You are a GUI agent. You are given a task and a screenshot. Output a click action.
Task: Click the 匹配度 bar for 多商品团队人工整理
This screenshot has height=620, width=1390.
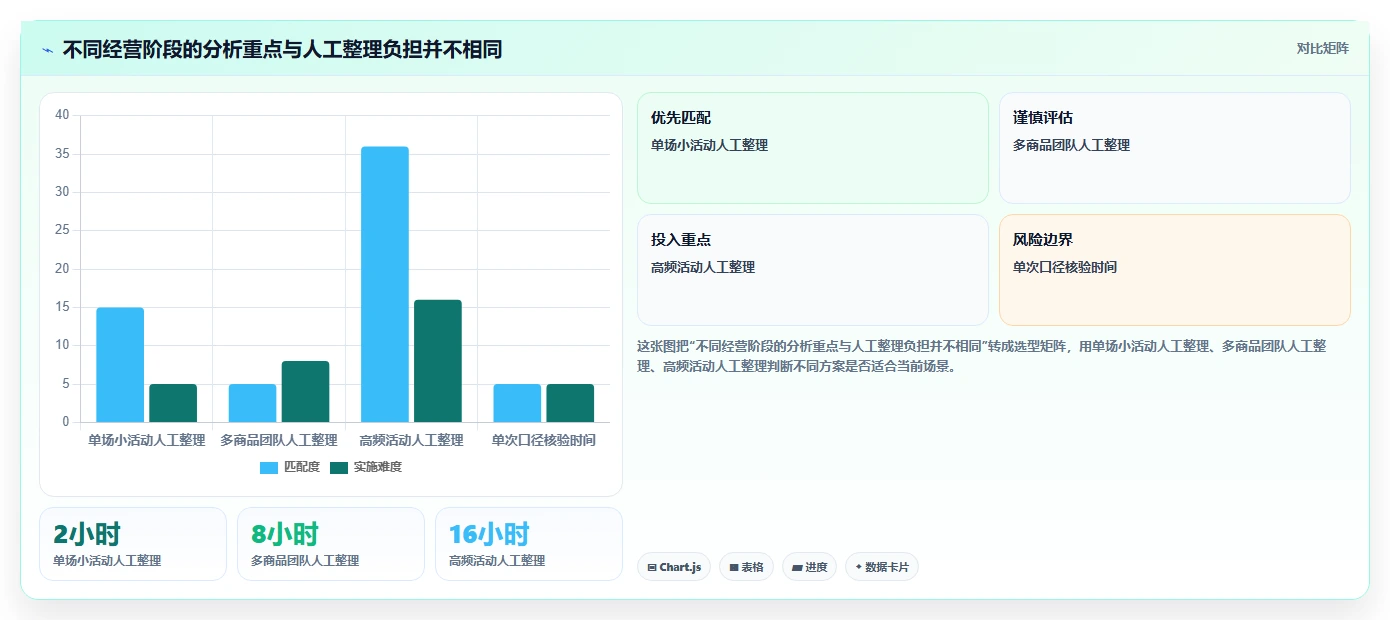click(252, 403)
